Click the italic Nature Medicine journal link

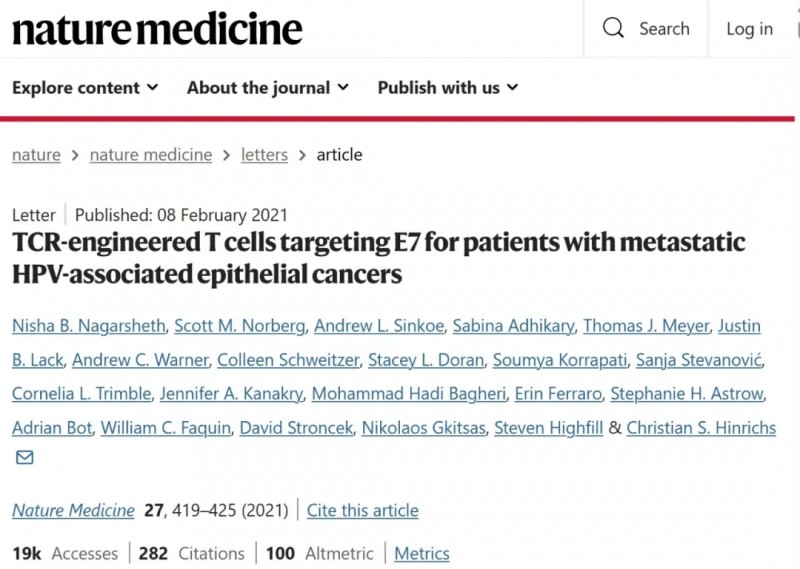click(73, 510)
